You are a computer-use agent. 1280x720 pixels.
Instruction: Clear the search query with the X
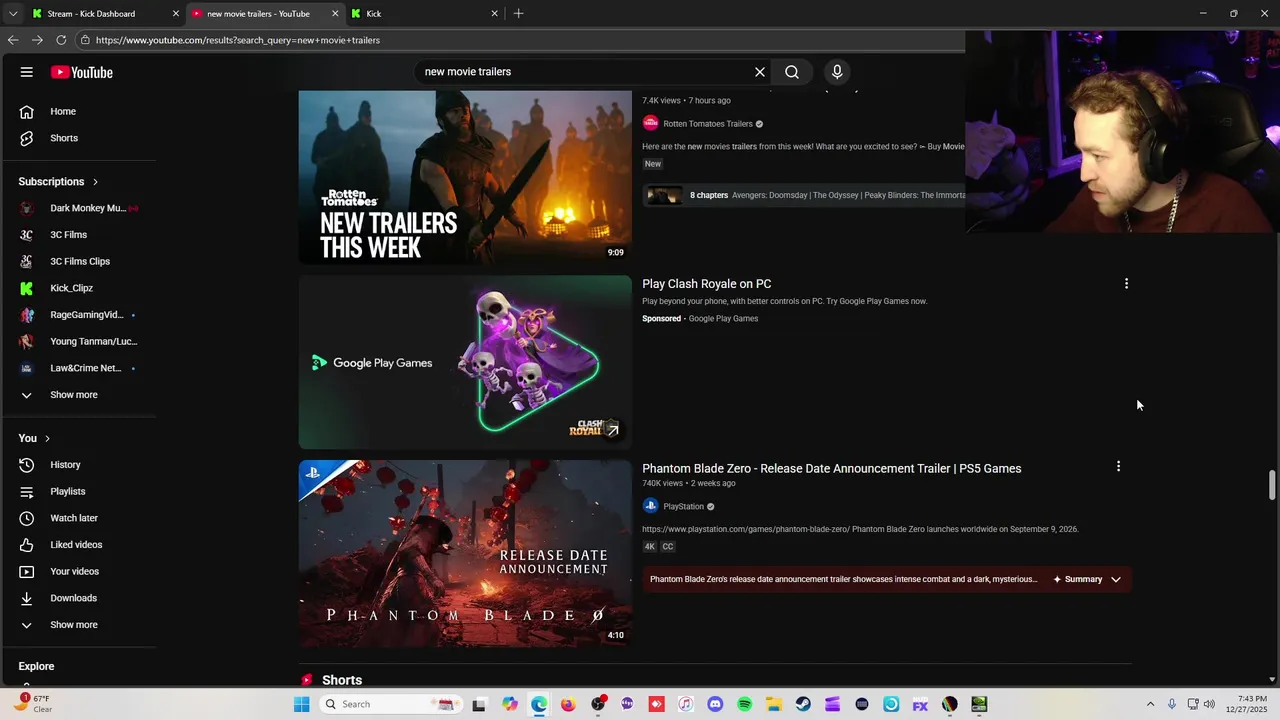760,72
